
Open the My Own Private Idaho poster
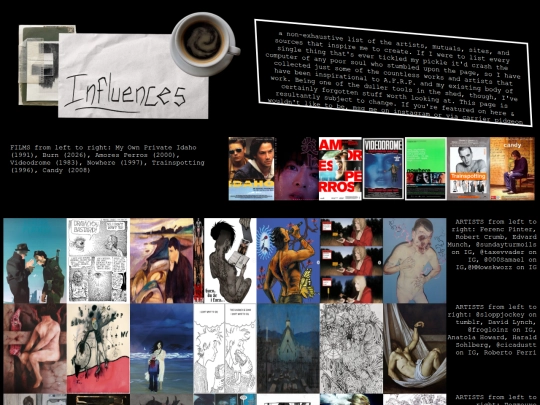(251, 169)
